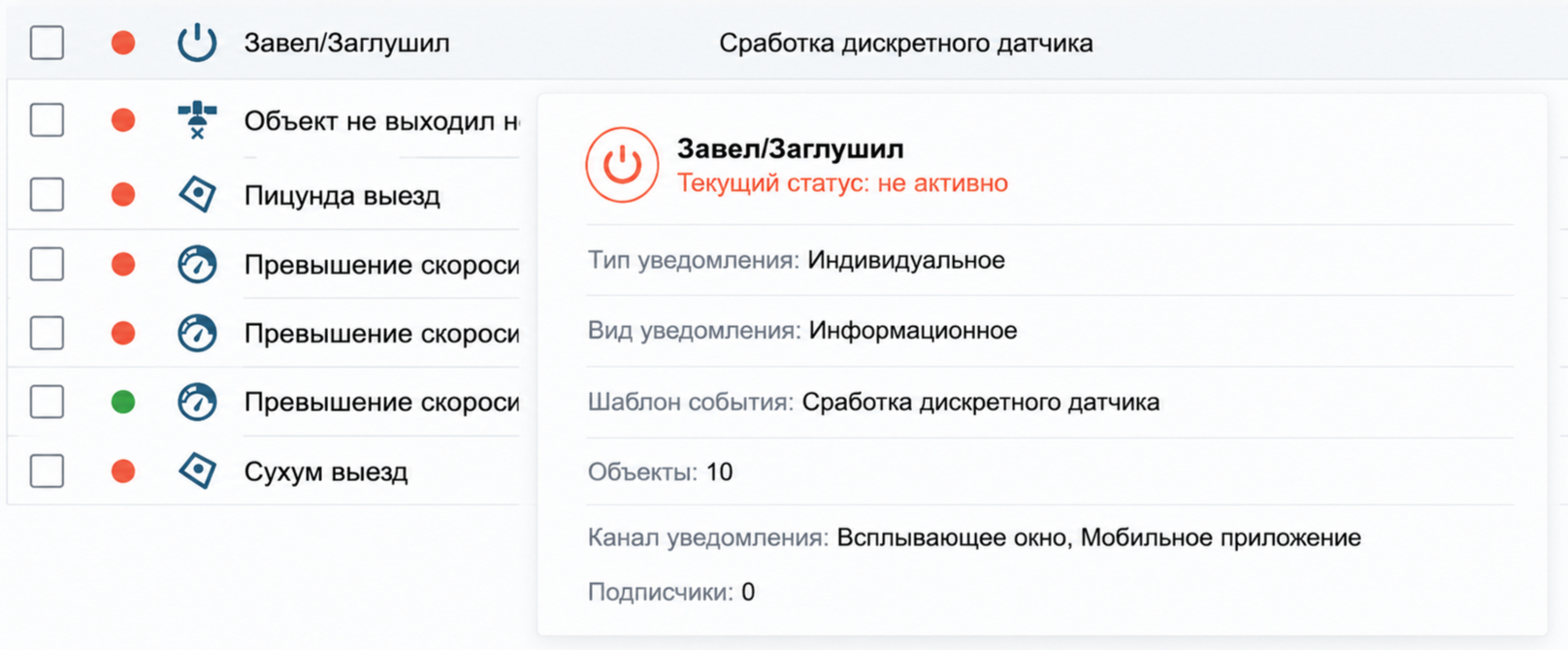Image resolution: width=1568 pixels, height=650 pixels.
Task: Click the large red power icon in the popup
Action: [x=622, y=165]
